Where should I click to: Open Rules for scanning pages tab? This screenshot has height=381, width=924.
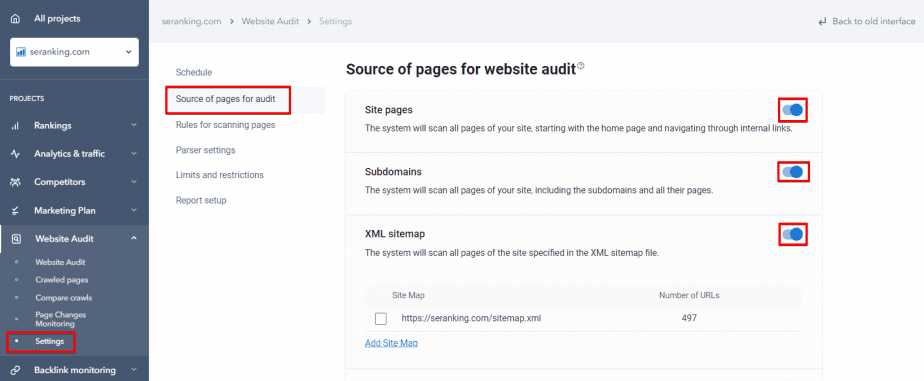point(225,125)
